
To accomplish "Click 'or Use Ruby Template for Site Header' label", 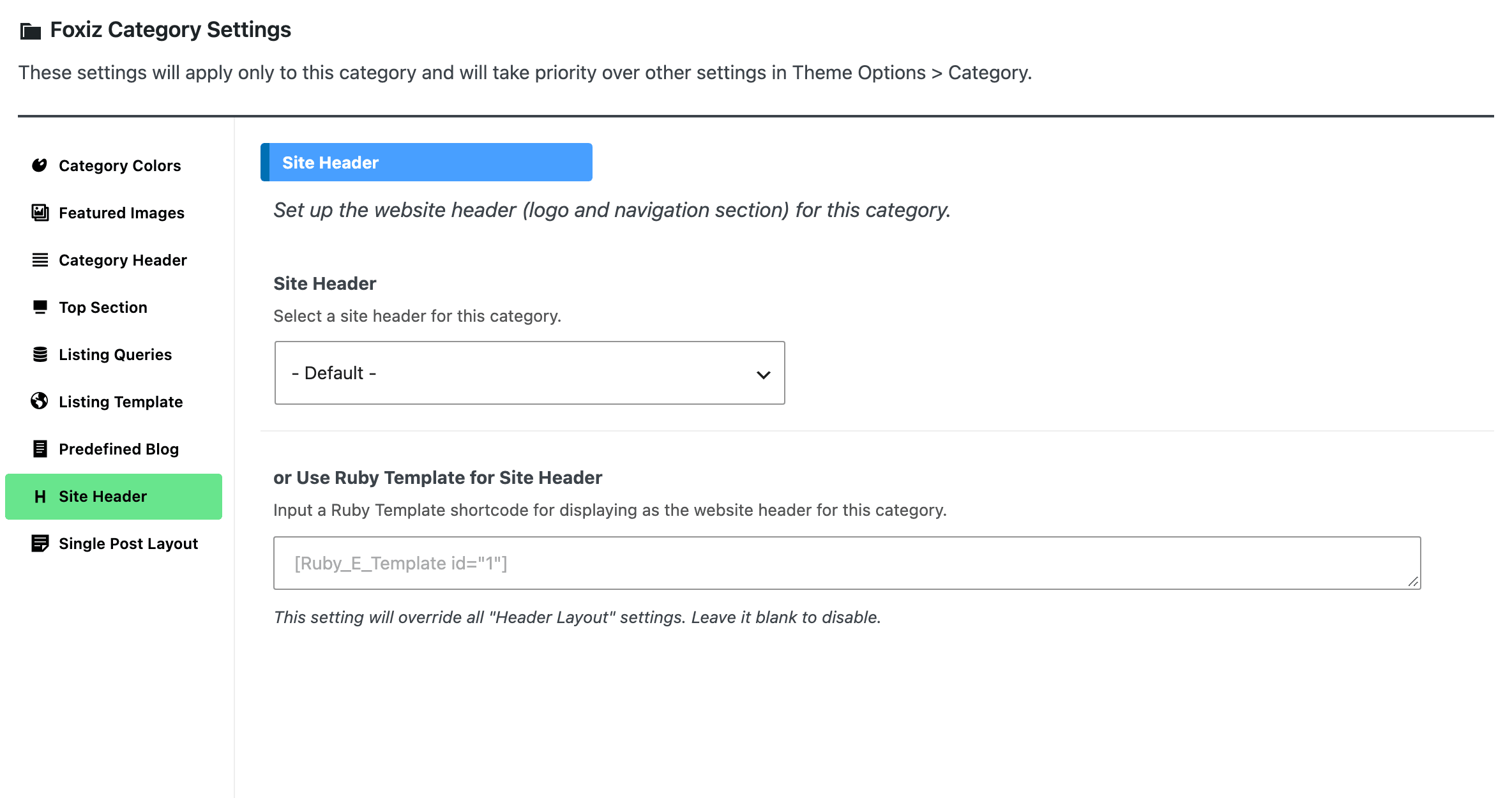I will coord(437,478).
